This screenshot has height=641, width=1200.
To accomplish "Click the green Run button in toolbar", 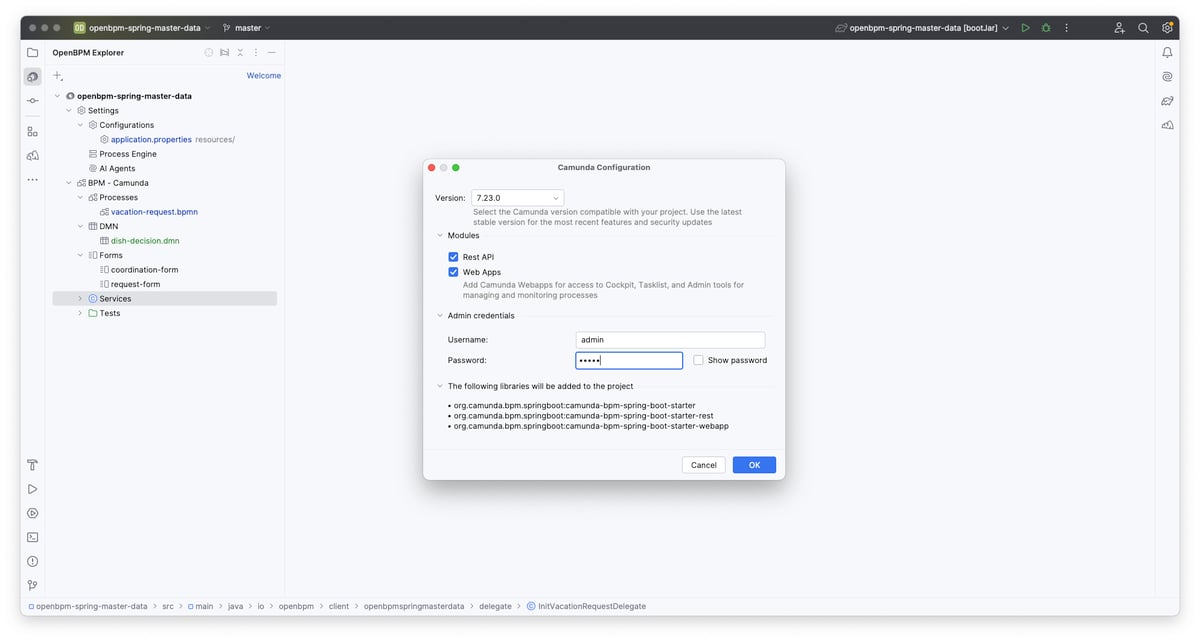I will tap(1025, 28).
